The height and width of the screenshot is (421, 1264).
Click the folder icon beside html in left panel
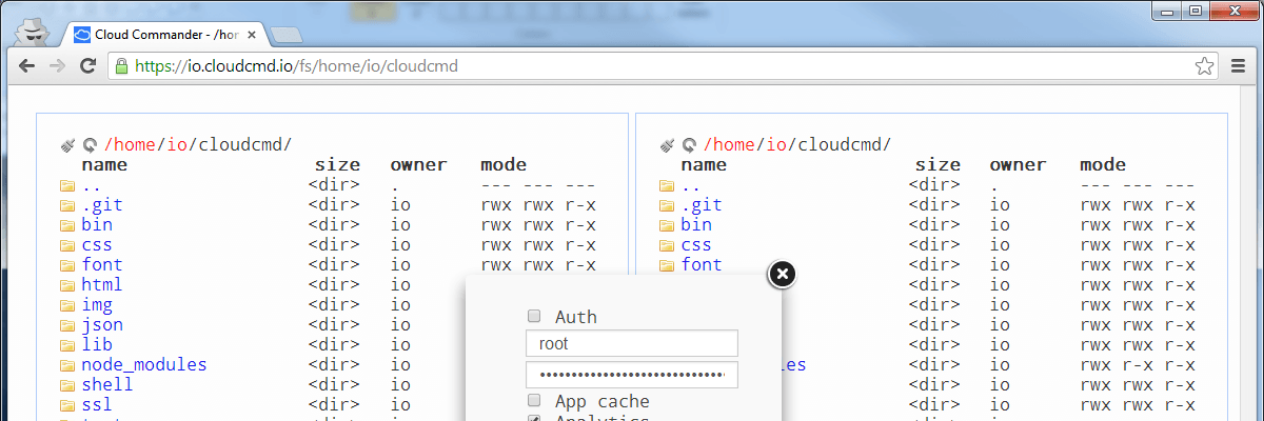pos(67,285)
